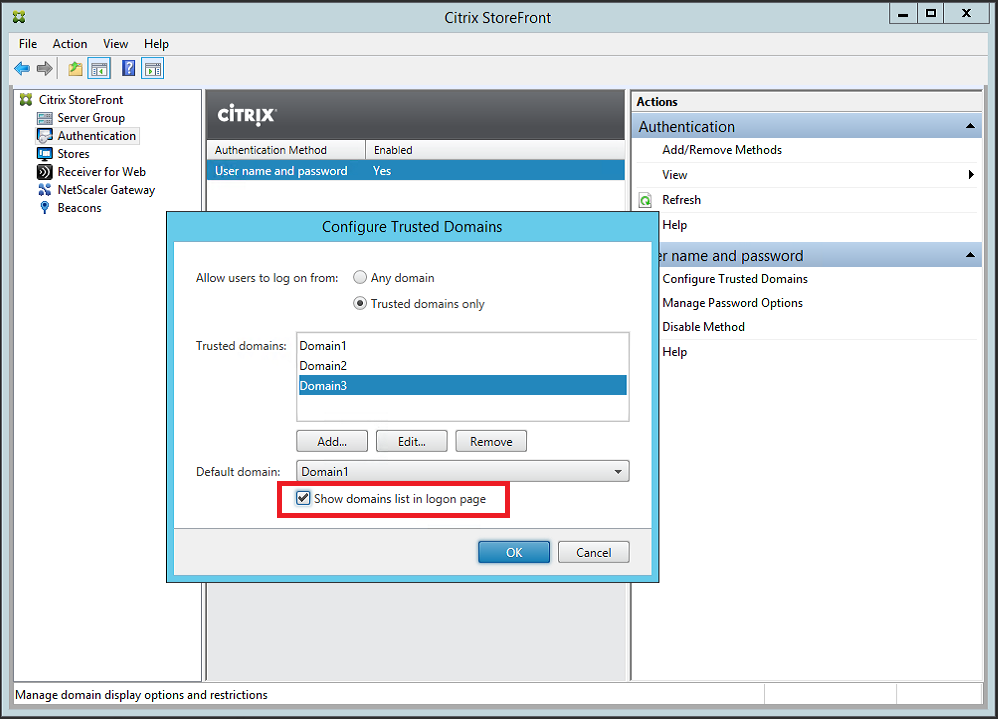Toggle the Show/Hide Console Tree toolbar icon

99,68
